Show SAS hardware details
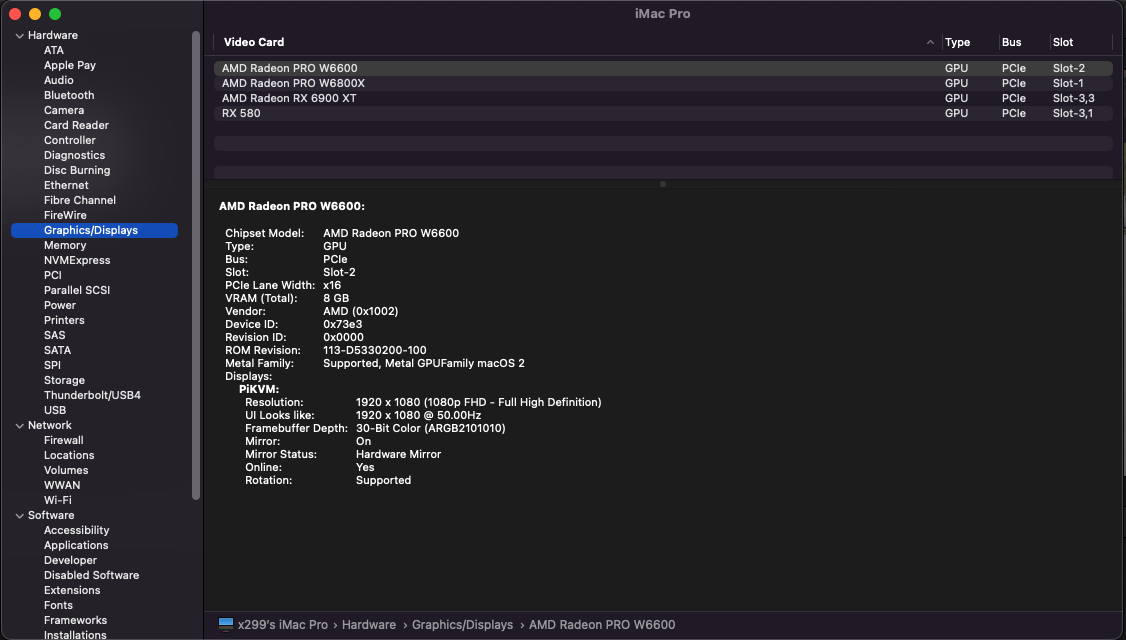 coord(55,335)
